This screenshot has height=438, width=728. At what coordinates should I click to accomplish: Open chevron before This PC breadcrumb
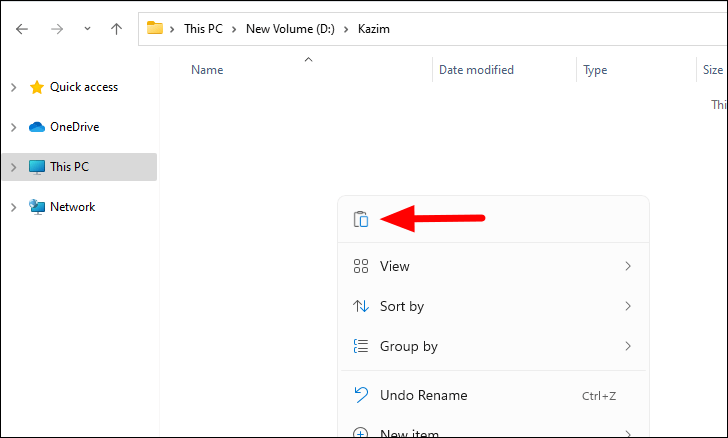pos(172,29)
